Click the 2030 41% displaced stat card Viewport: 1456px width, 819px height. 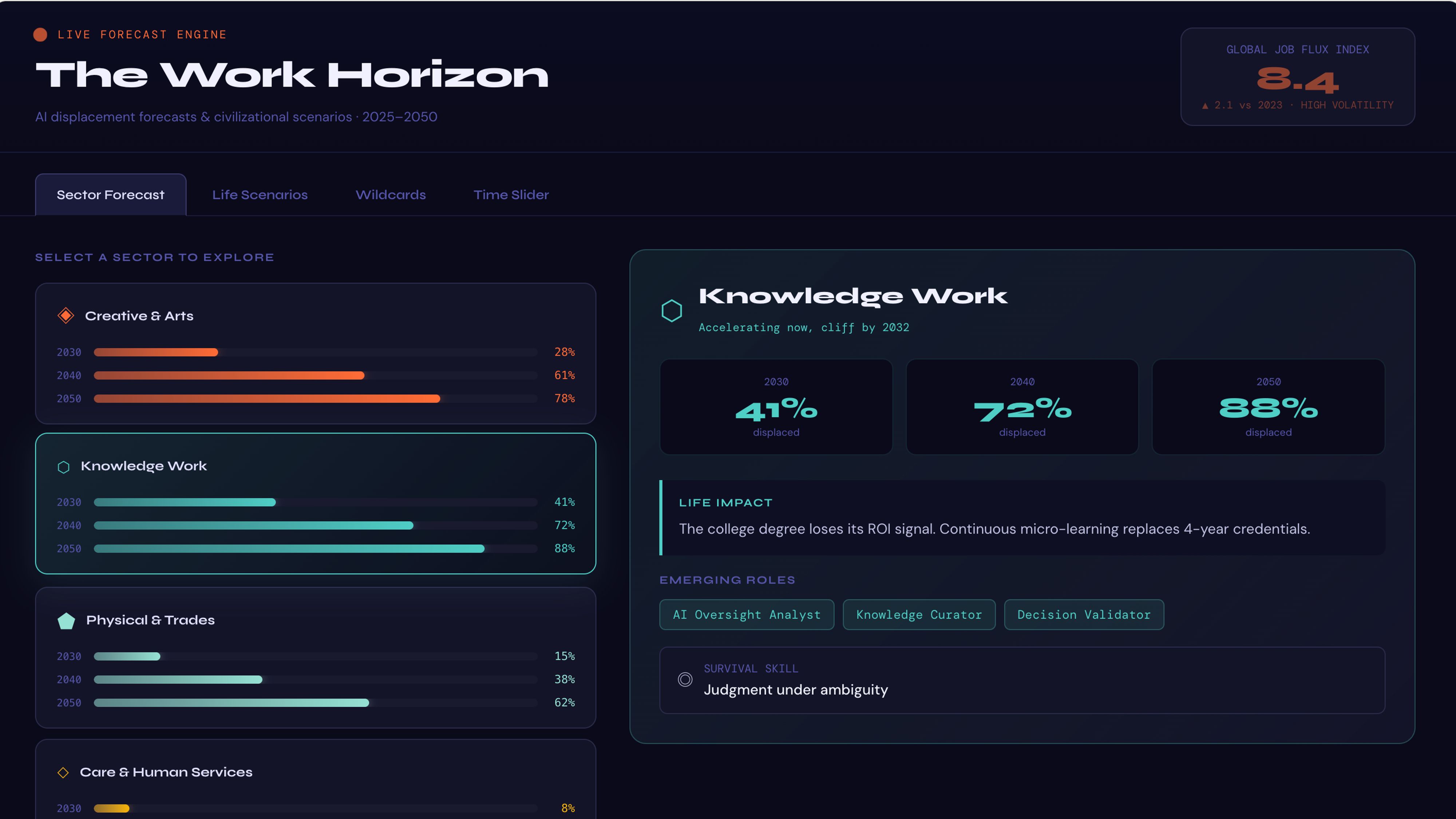pos(775,407)
